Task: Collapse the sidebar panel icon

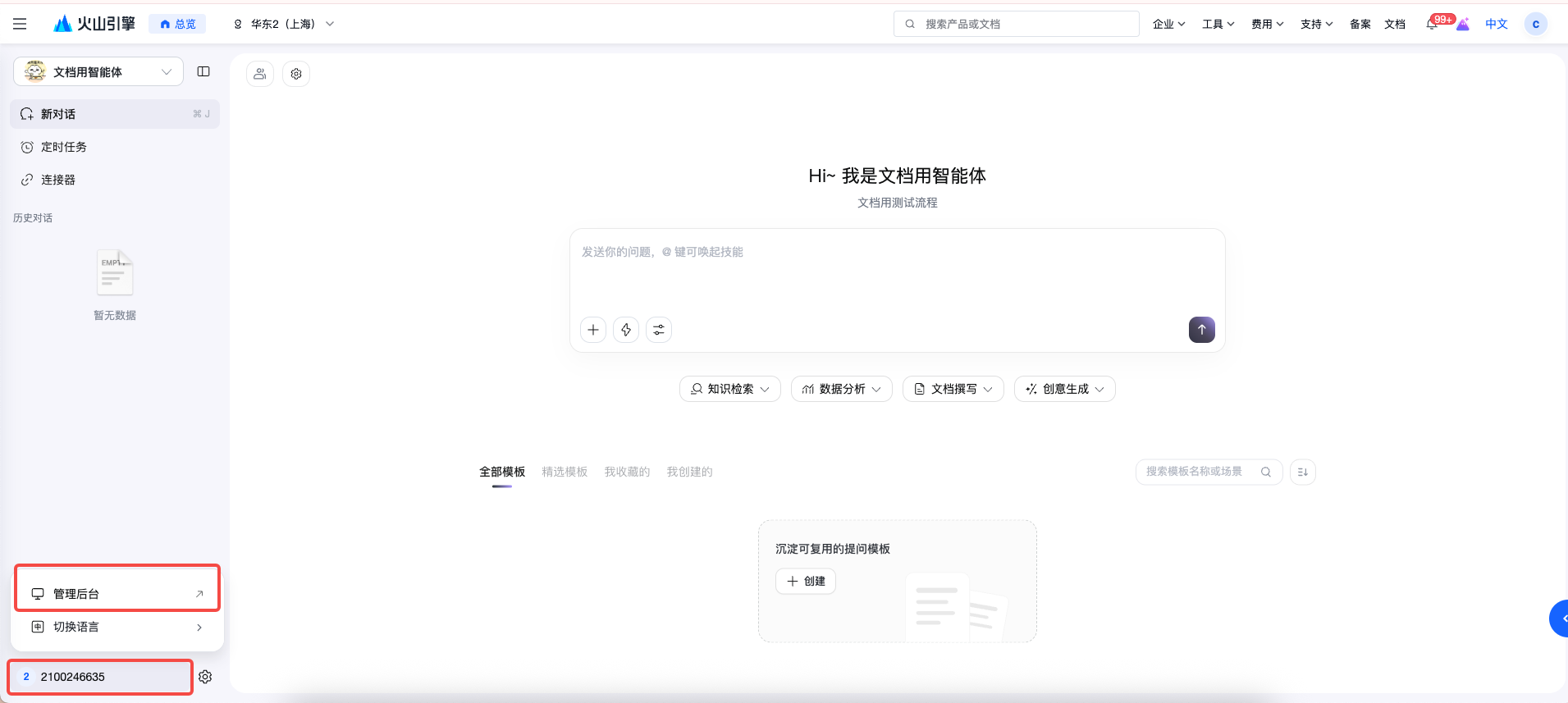Action: (203, 72)
